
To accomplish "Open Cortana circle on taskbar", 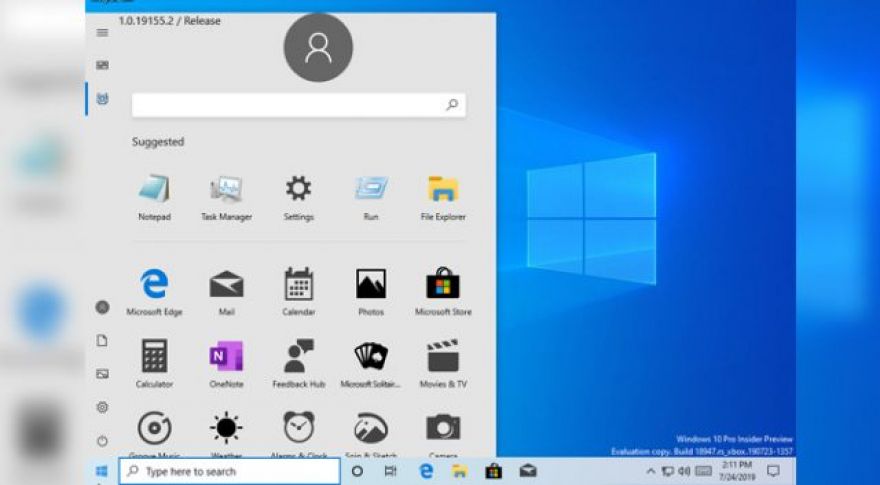I will click(357, 471).
